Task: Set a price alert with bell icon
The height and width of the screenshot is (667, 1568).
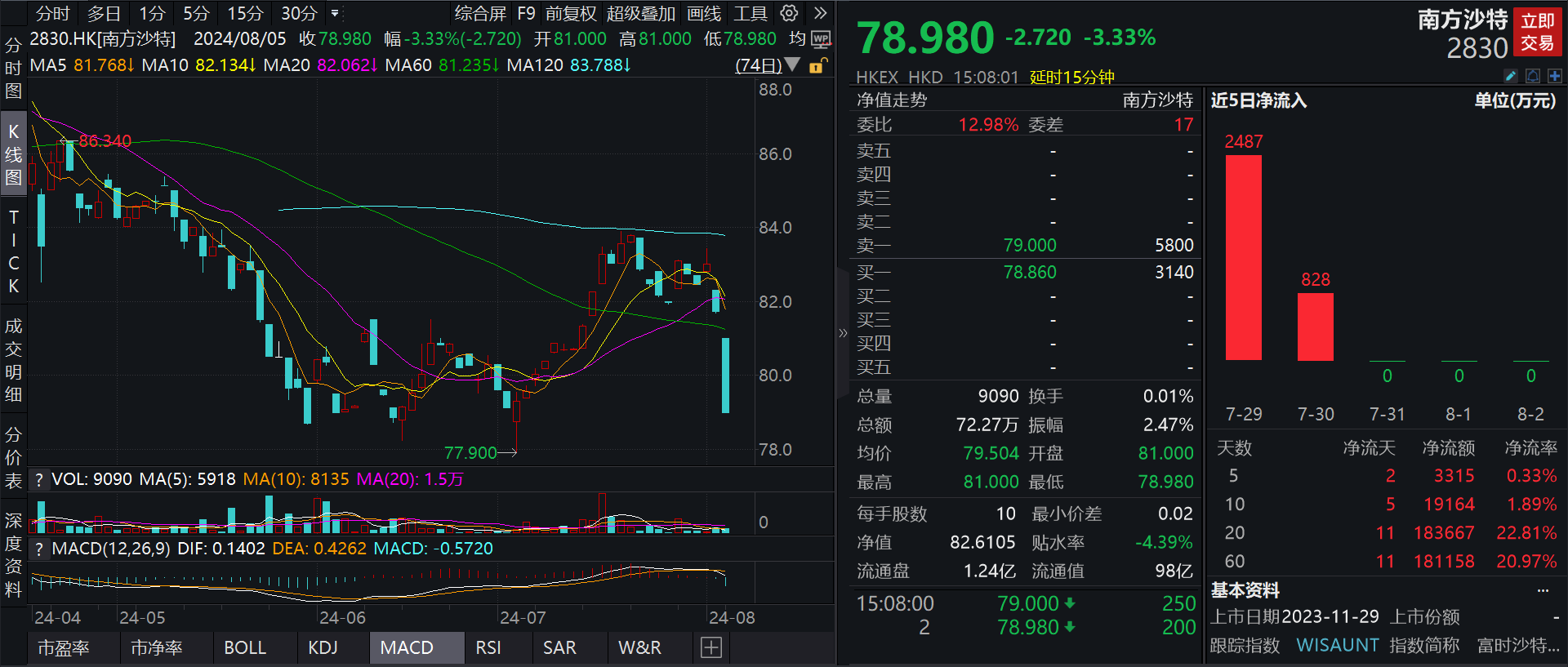Action: coord(1533,76)
